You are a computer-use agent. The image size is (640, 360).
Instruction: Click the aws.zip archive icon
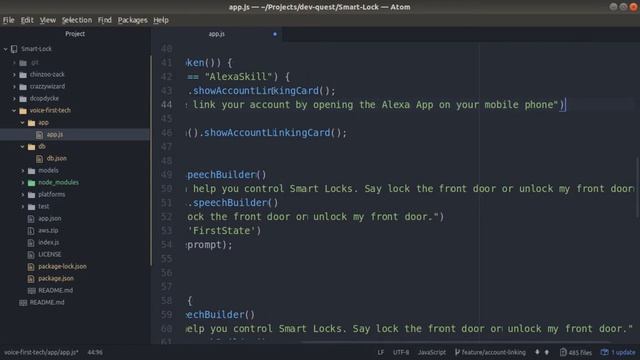[x=31, y=231]
